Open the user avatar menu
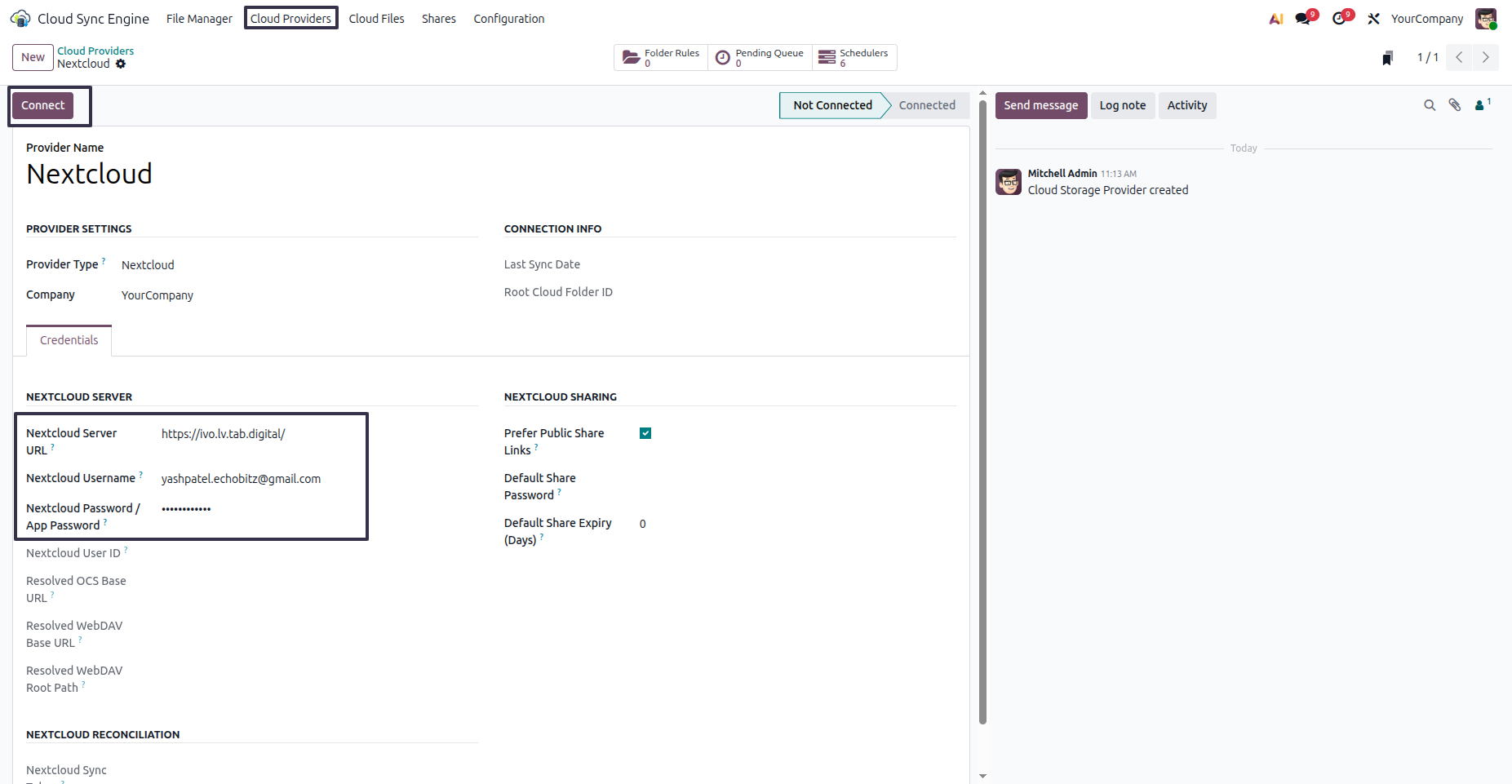Viewport: 1512px width, 784px height. coord(1486,19)
